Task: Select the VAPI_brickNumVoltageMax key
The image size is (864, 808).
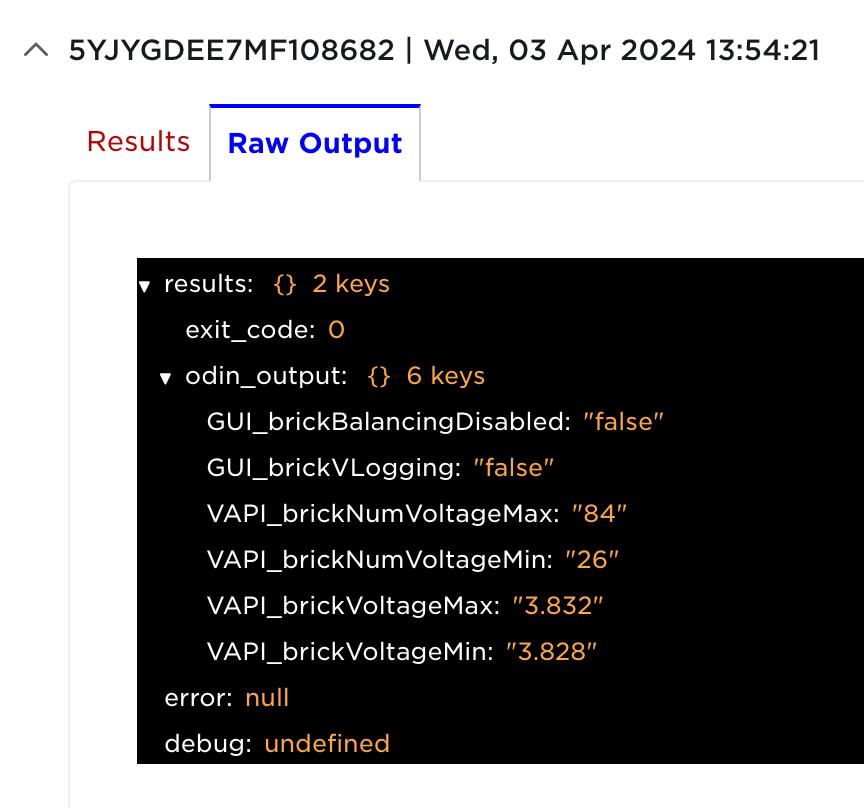Action: pyautogui.click(x=382, y=514)
